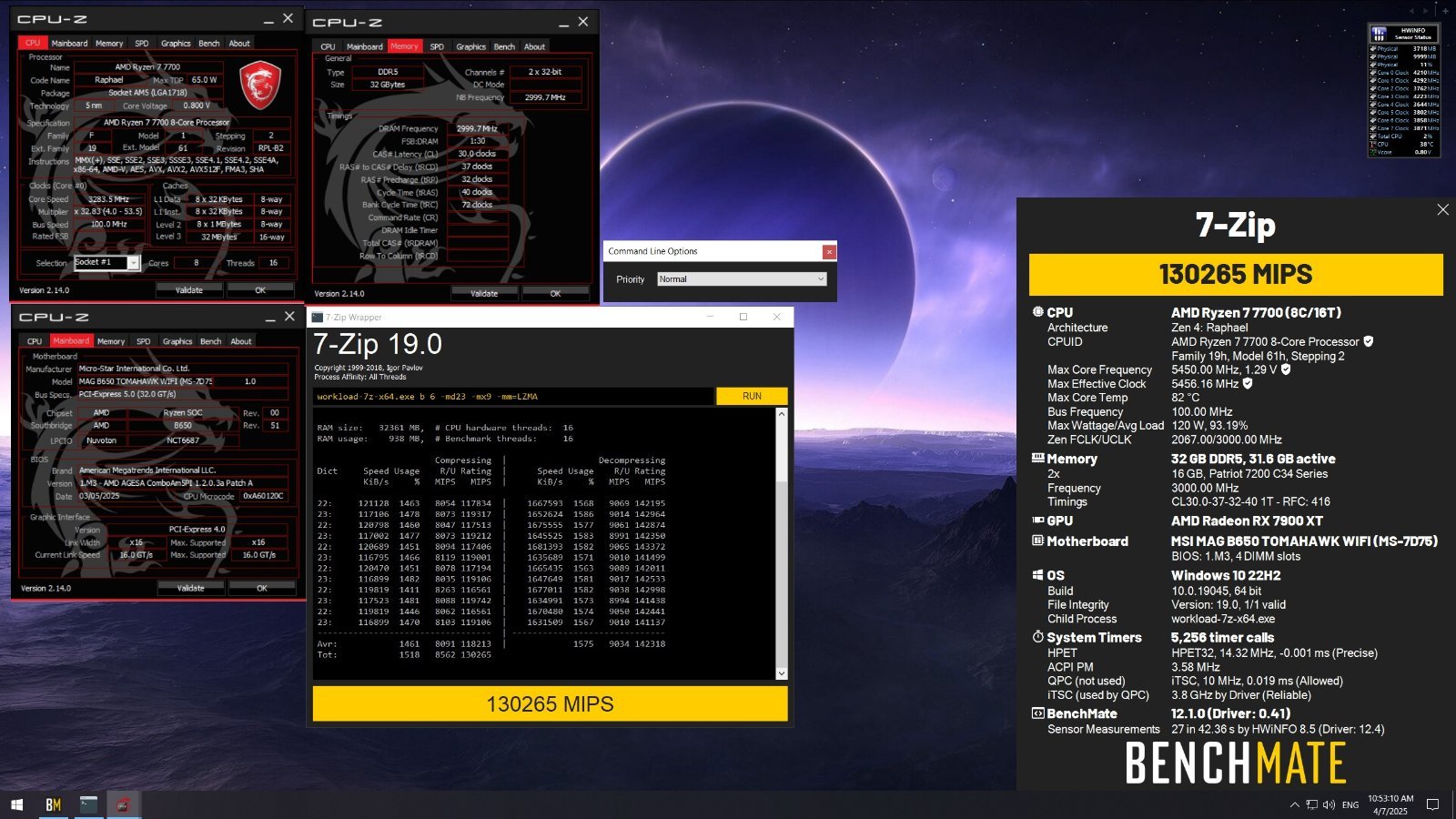Click scroll up arrow in 7-Zip output
This screenshot has height=819, width=1456.
pyautogui.click(x=781, y=414)
